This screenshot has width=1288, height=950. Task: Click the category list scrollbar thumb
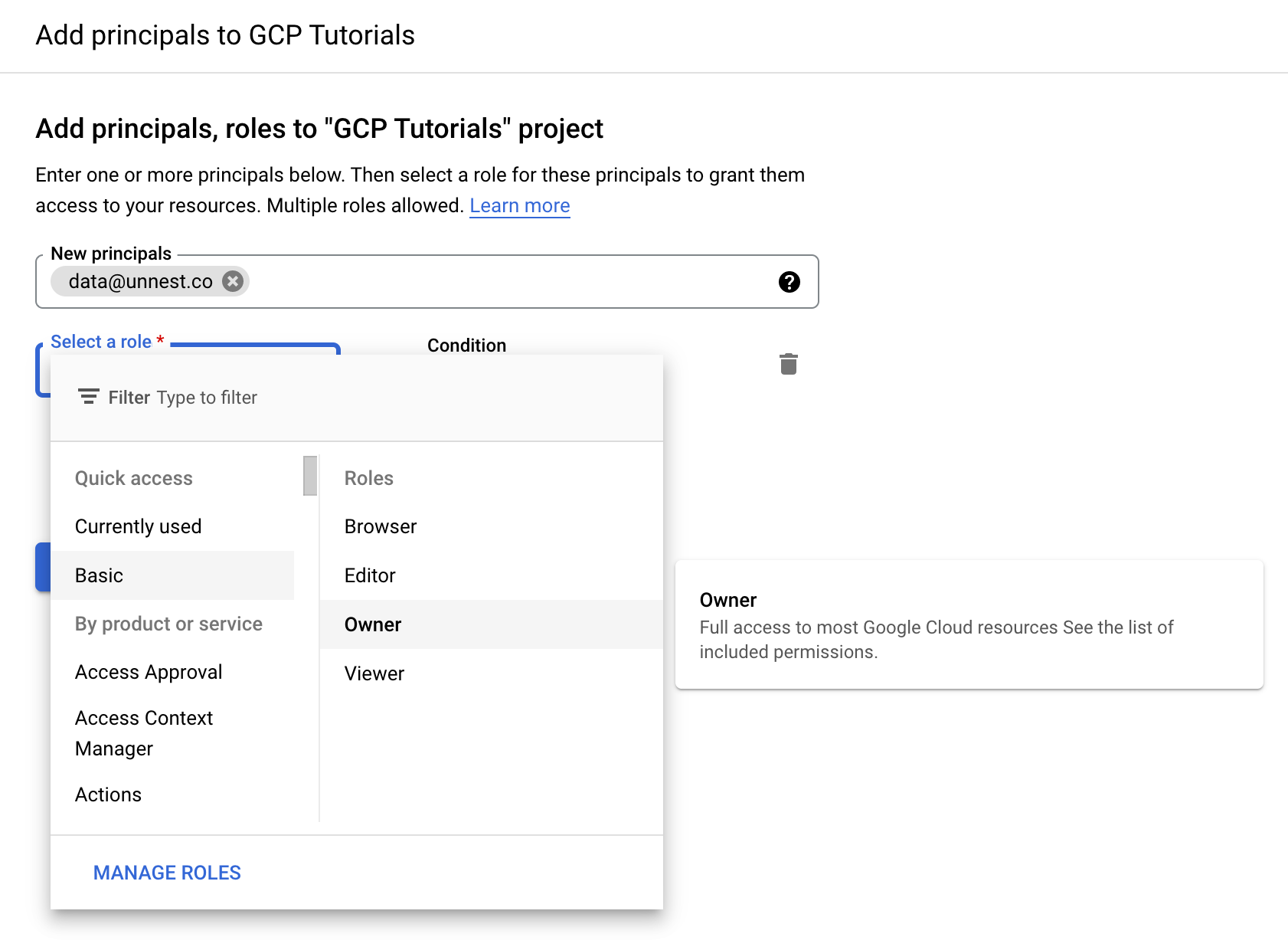(310, 476)
